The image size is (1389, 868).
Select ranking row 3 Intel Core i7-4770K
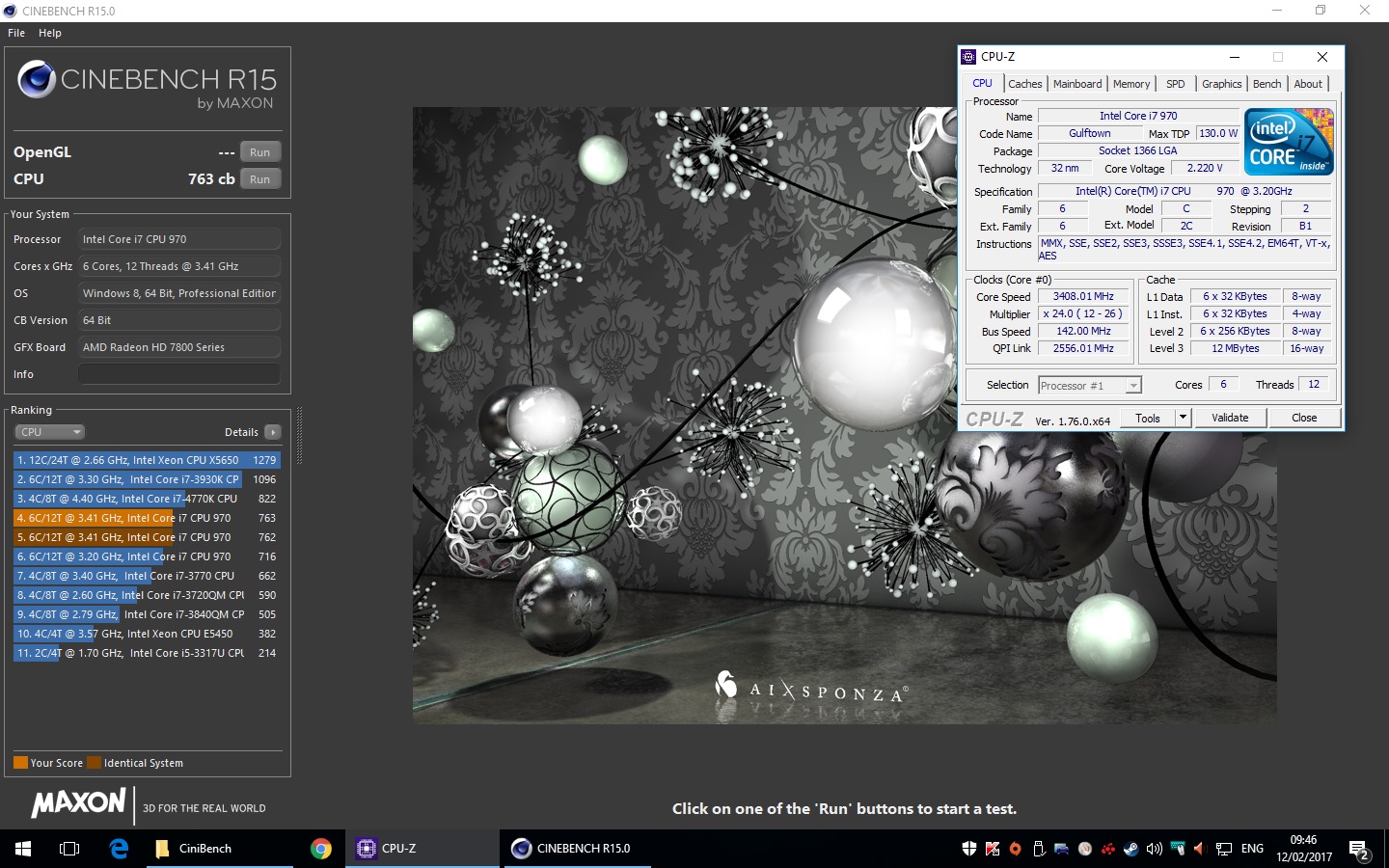147,499
